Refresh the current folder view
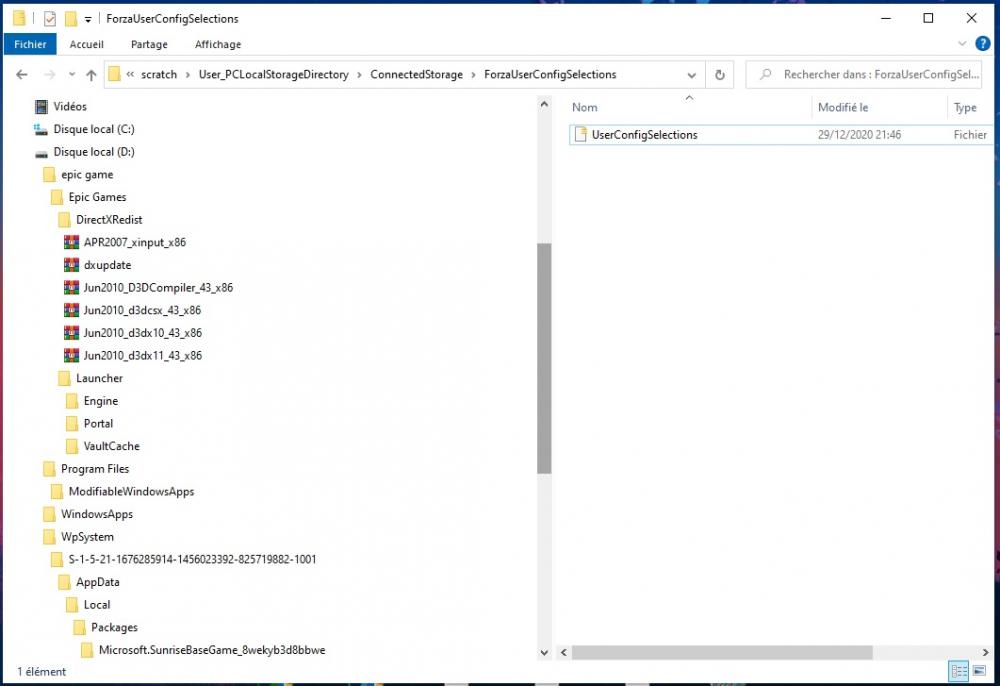1000x686 pixels. click(x=720, y=75)
